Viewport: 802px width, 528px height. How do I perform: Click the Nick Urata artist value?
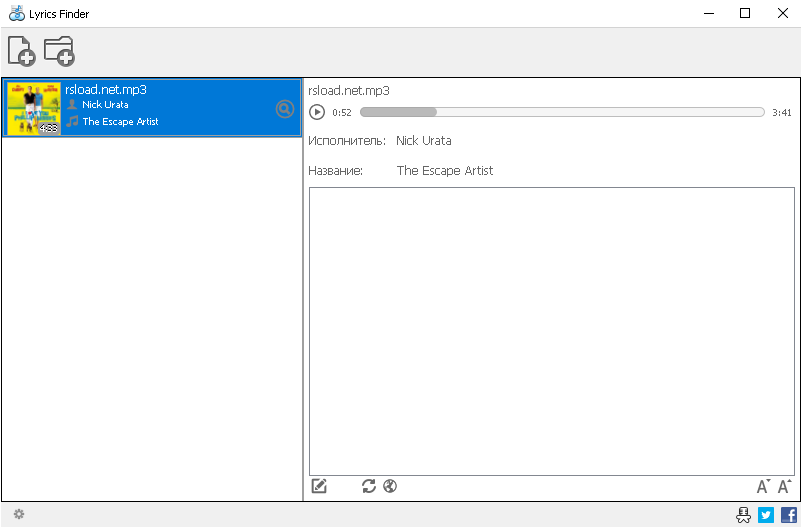click(424, 141)
